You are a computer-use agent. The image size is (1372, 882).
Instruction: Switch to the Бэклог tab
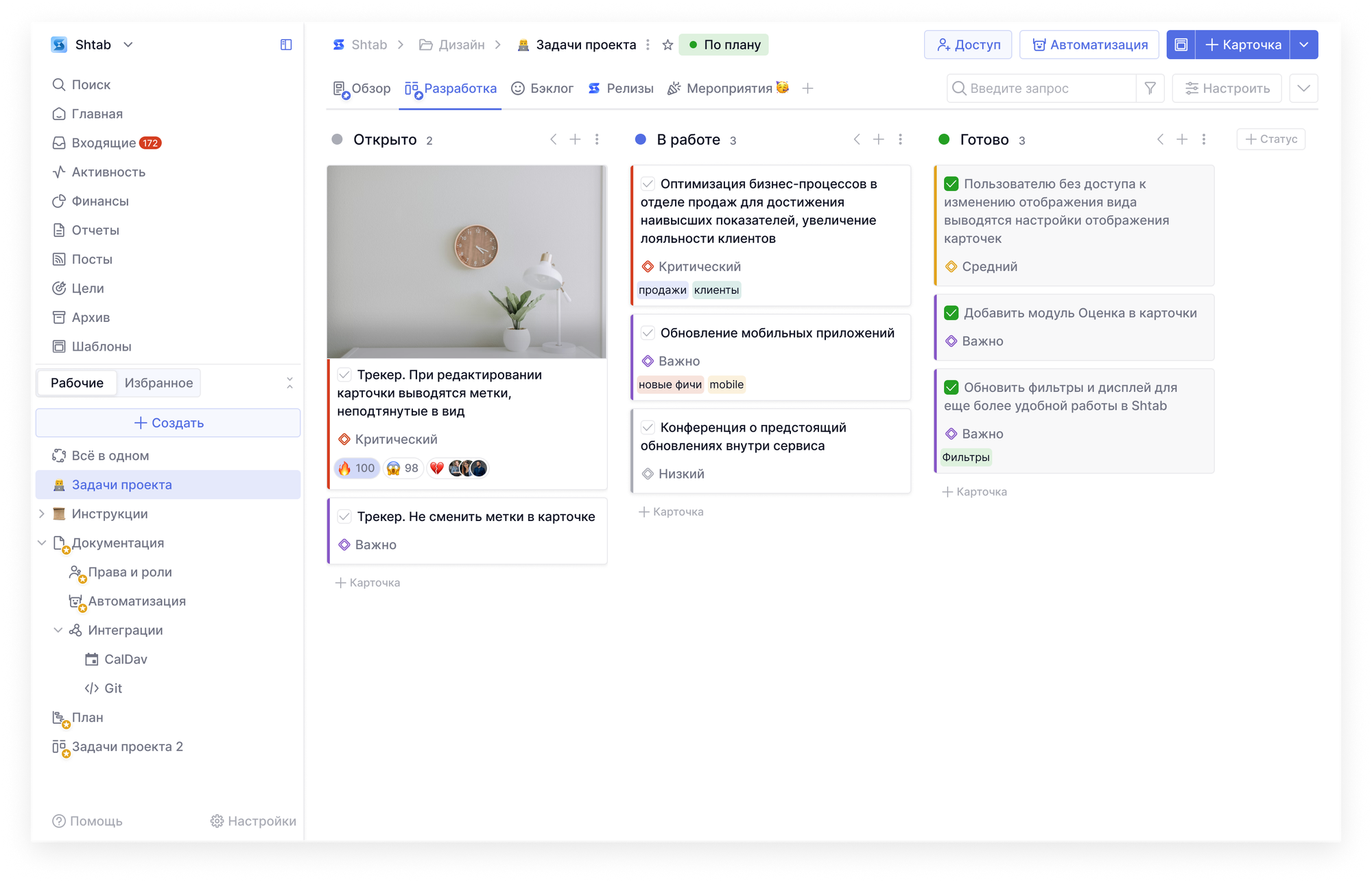coord(543,89)
